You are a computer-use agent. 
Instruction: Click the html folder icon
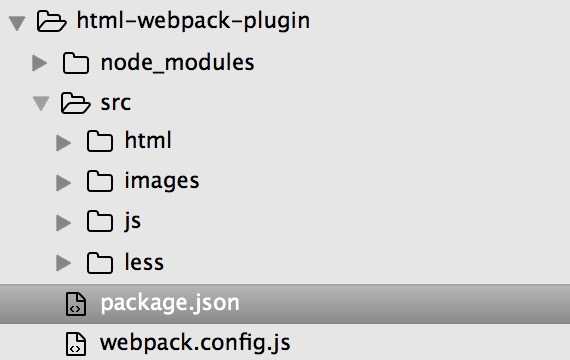click(x=100, y=141)
